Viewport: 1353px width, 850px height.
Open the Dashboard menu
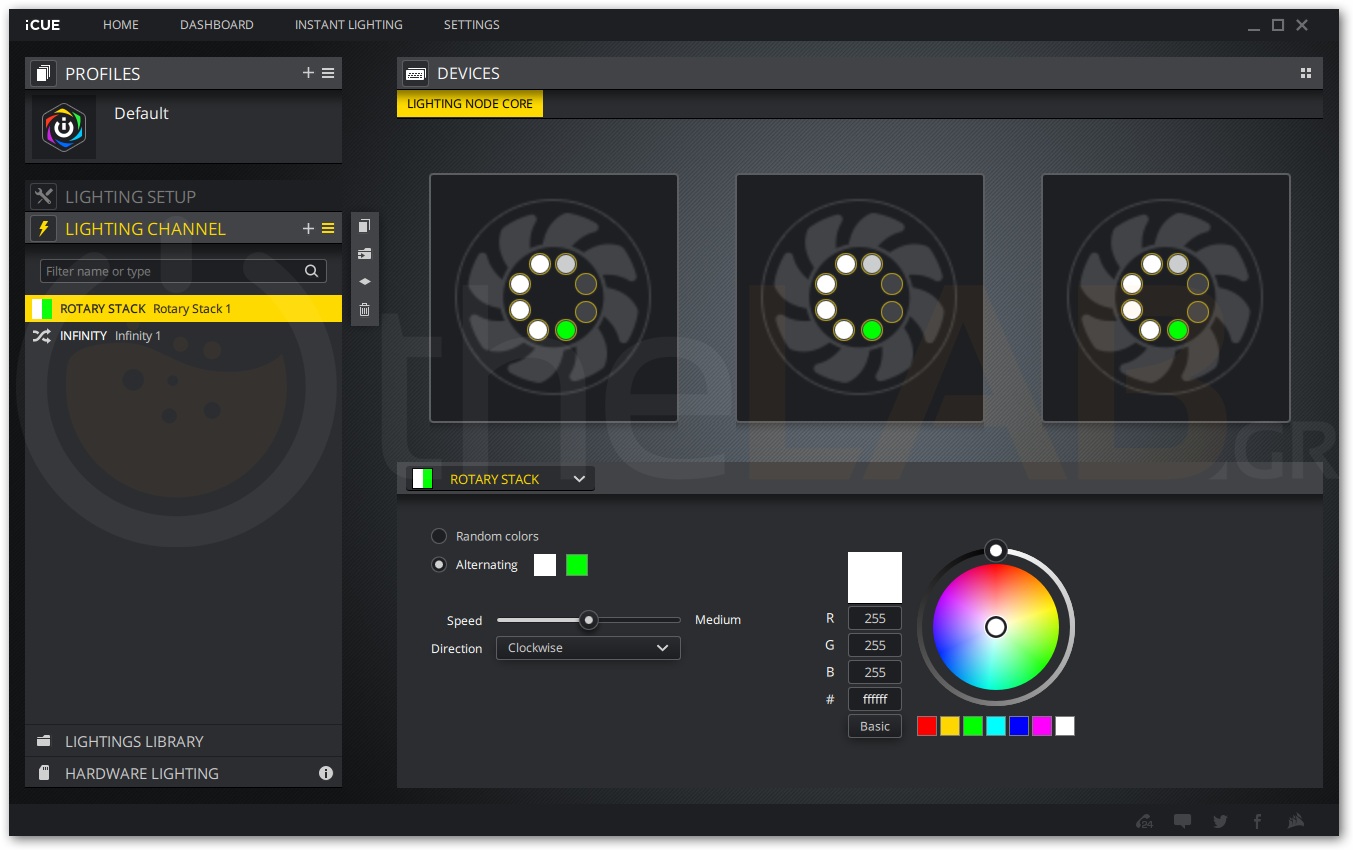[217, 25]
